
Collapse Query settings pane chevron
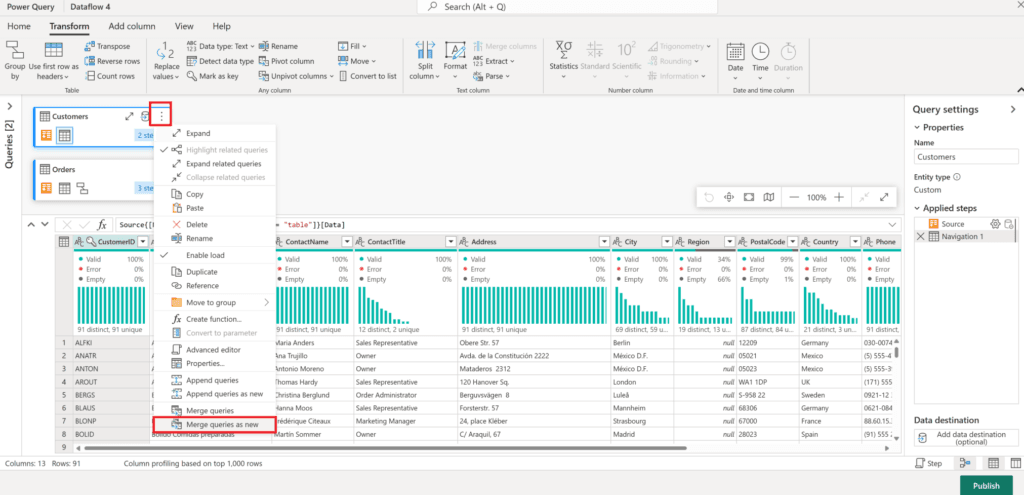(1013, 110)
